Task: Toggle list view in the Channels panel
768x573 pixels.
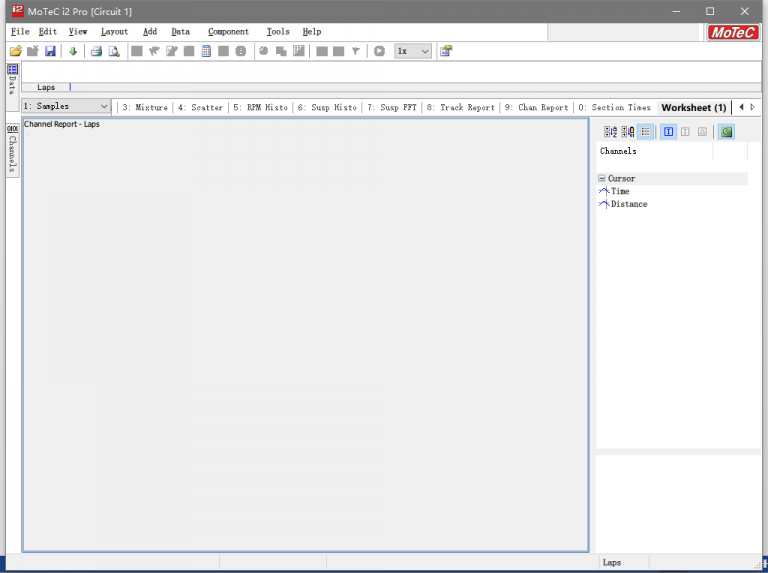Action: tap(646, 132)
